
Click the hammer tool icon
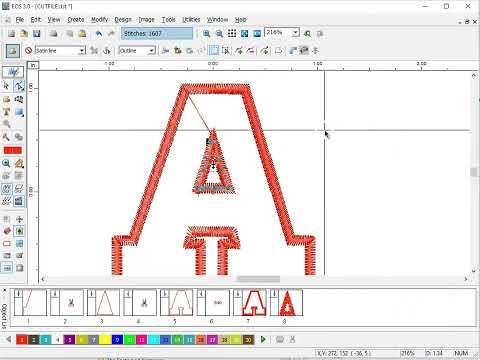click(x=6, y=137)
